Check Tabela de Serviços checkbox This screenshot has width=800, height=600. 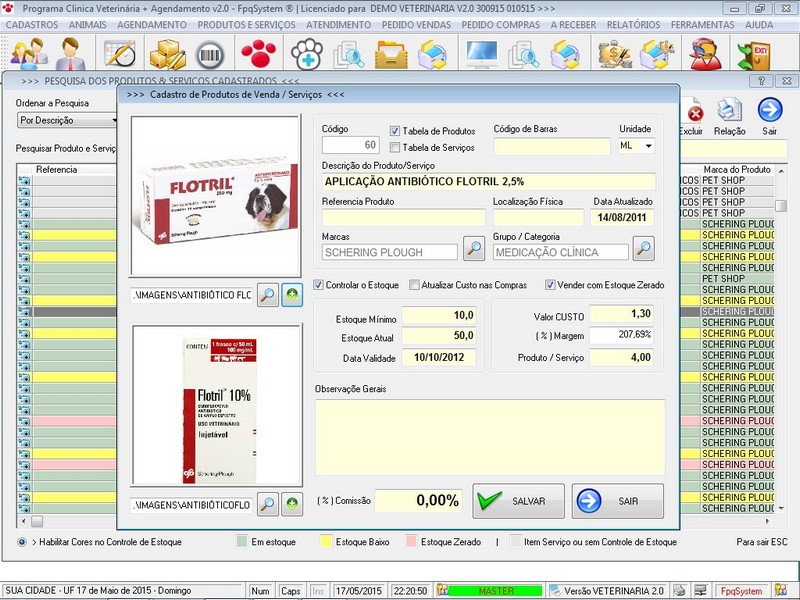click(x=394, y=147)
